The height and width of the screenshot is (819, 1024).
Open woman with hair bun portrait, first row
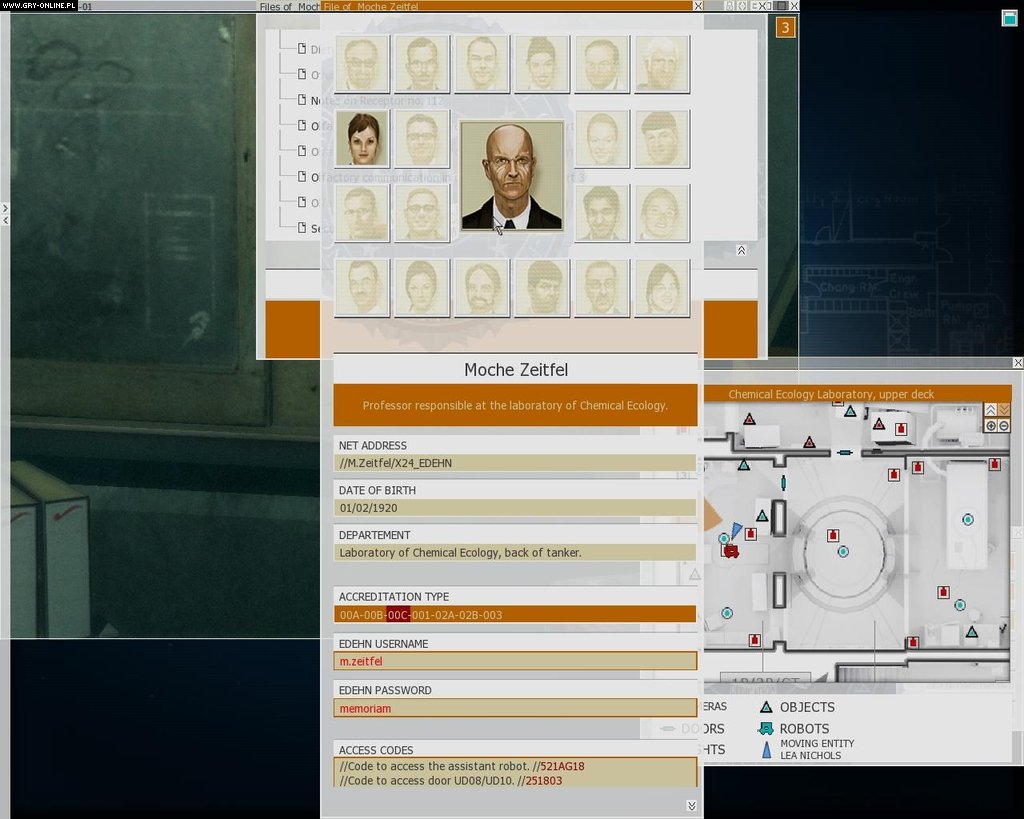542,64
